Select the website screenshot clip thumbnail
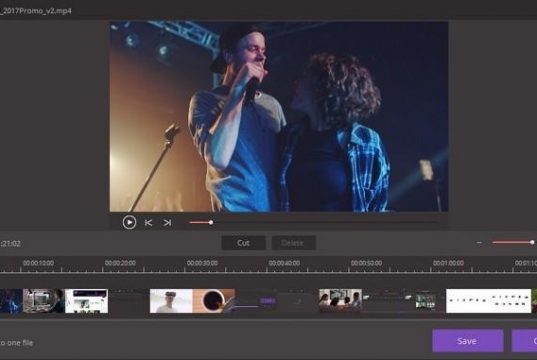 [86, 301]
